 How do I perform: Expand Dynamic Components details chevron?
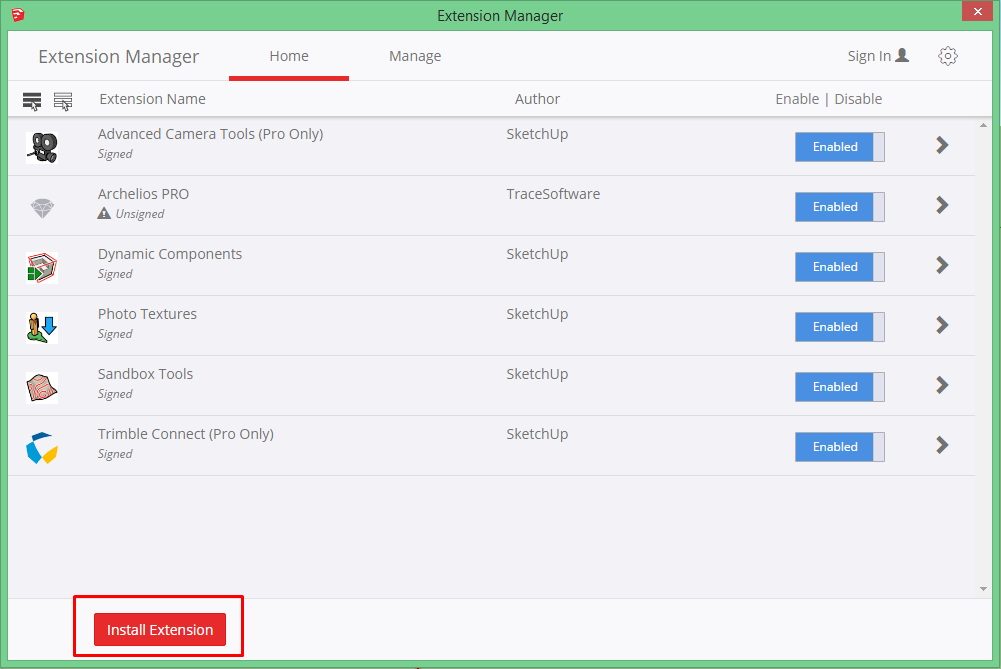tap(942, 265)
